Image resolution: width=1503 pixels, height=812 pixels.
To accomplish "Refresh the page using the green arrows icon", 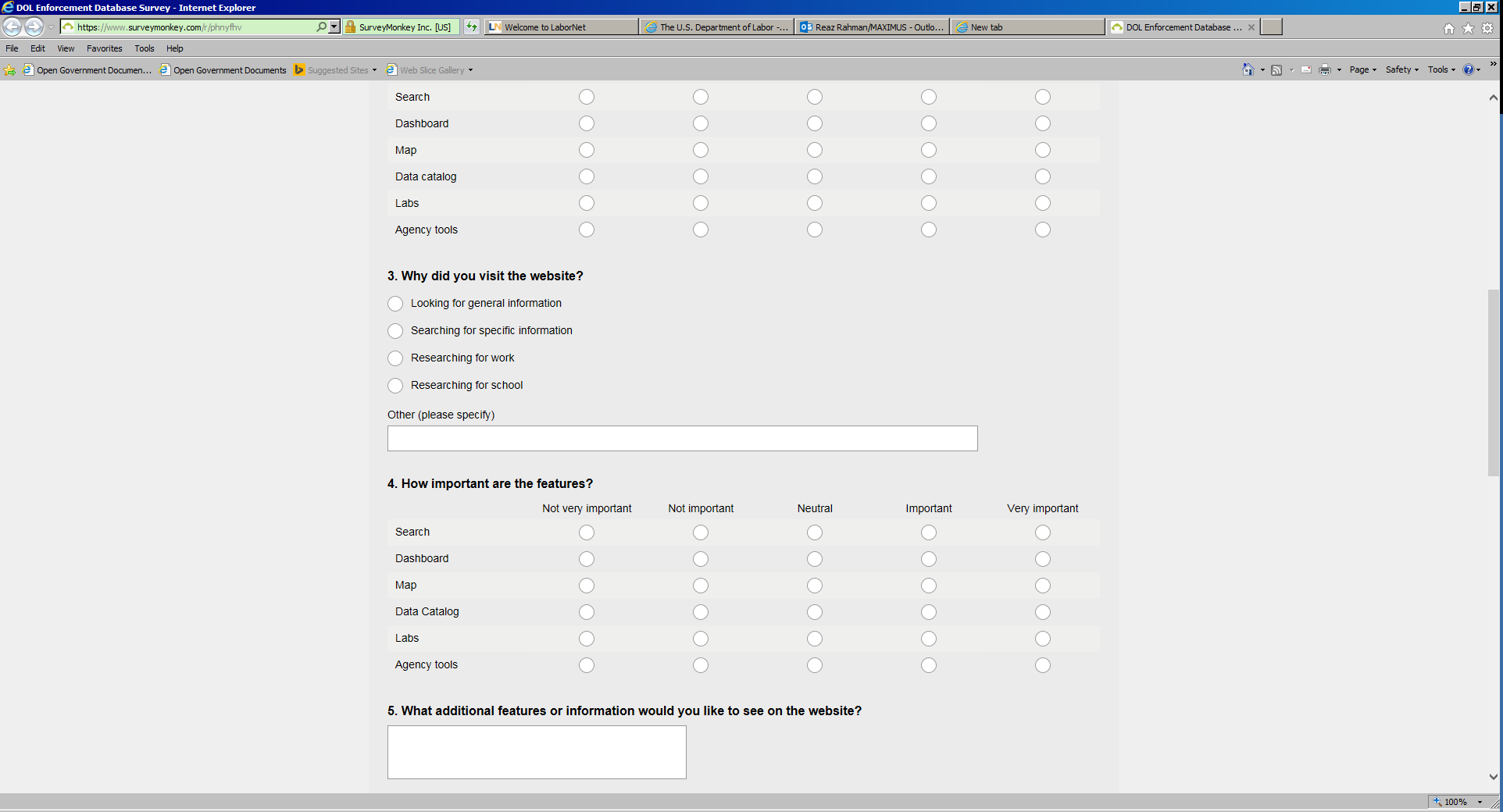I will point(472,27).
